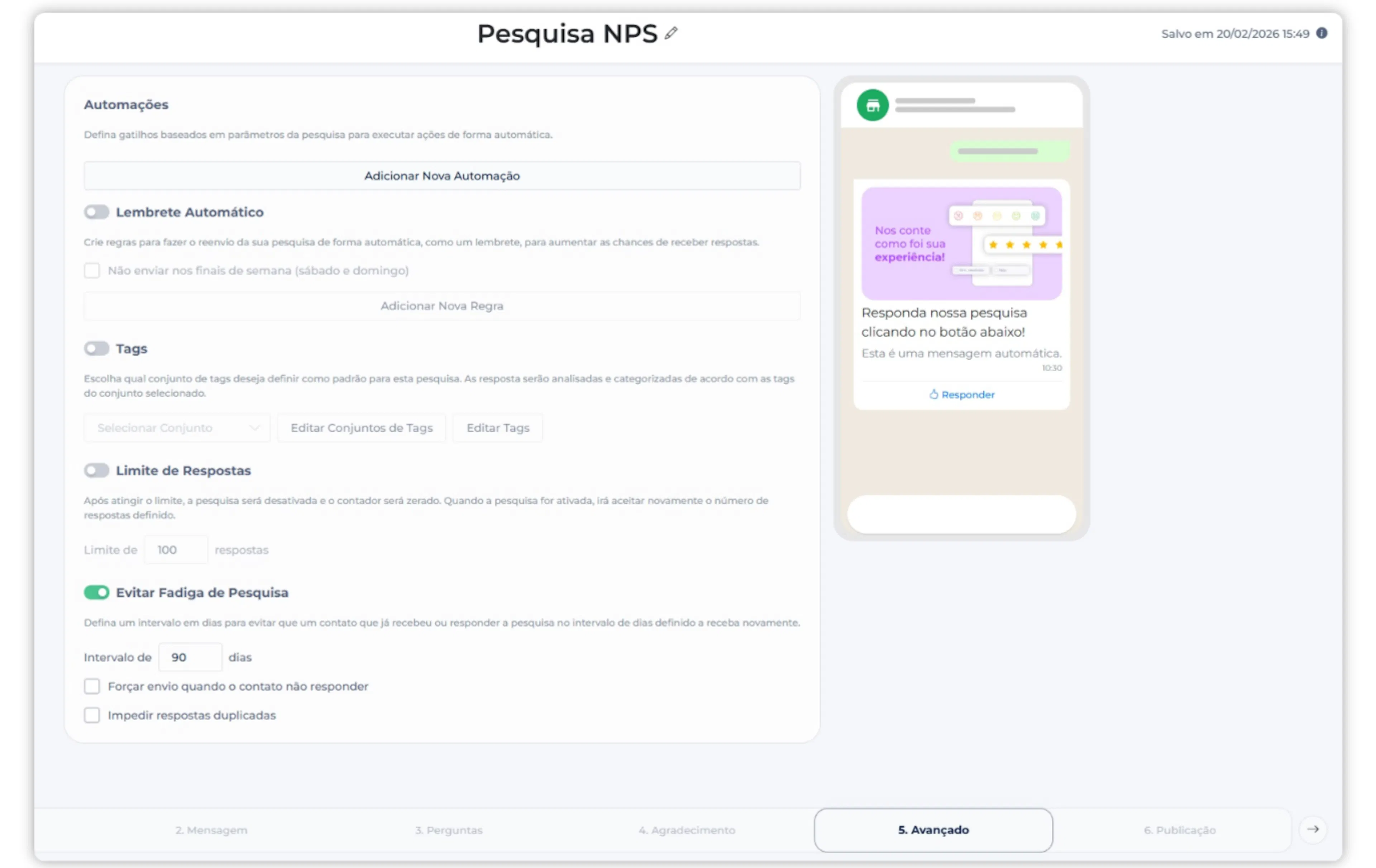This screenshot has width=1376, height=868.
Task: Click the pencil icon to rename Pesquisa NPS
Action: tap(671, 34)
